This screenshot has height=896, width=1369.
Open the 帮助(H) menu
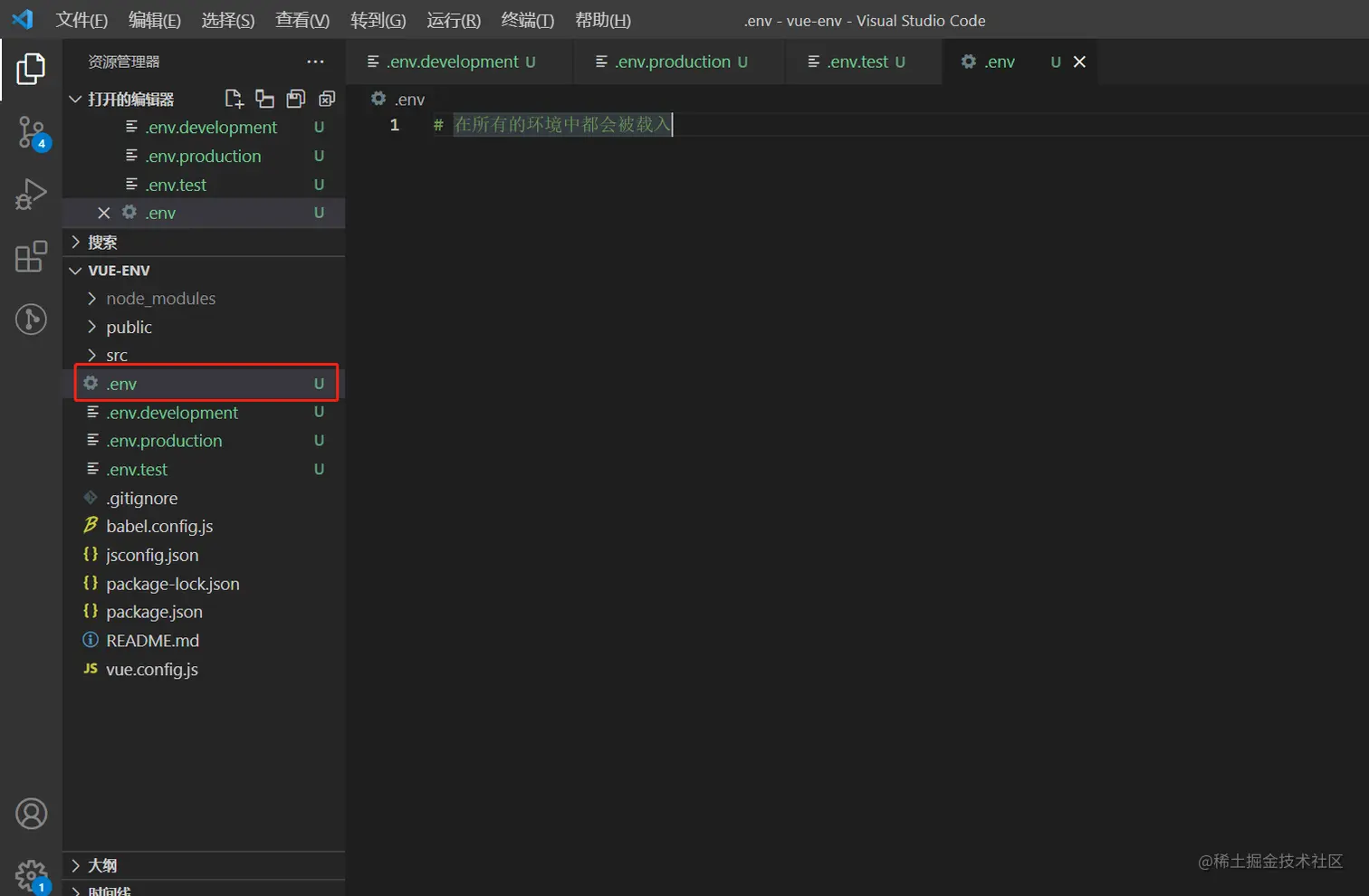pyautogui.click(x=603, y=20)
